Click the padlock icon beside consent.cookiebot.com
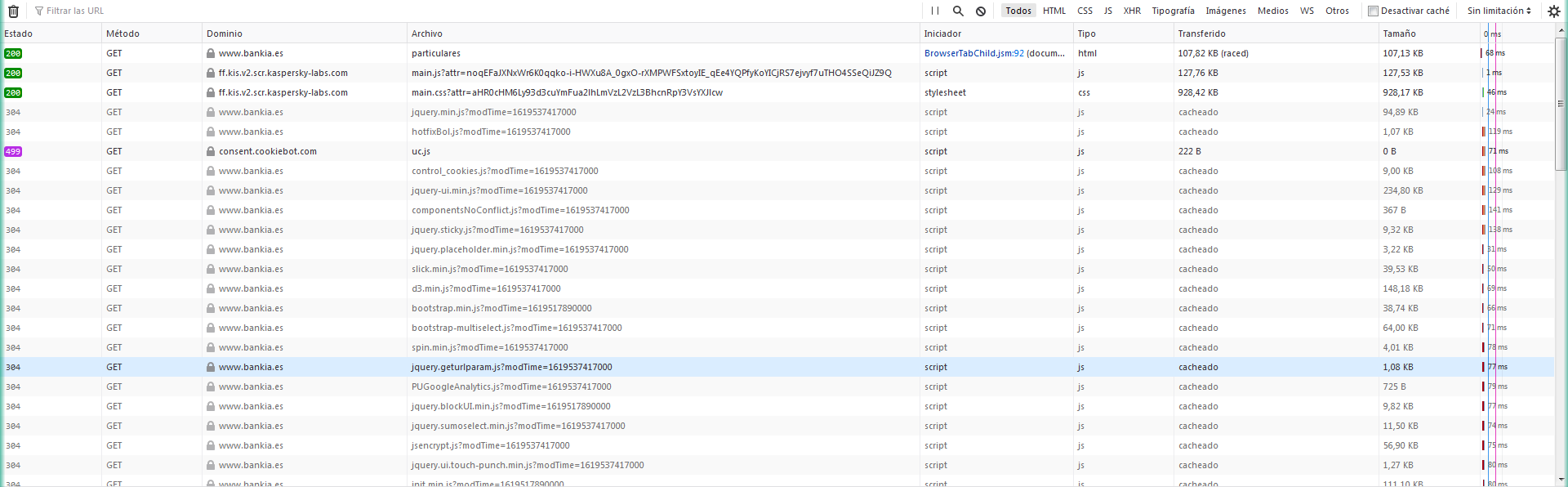1568x487 pixels. click(211, 152)
